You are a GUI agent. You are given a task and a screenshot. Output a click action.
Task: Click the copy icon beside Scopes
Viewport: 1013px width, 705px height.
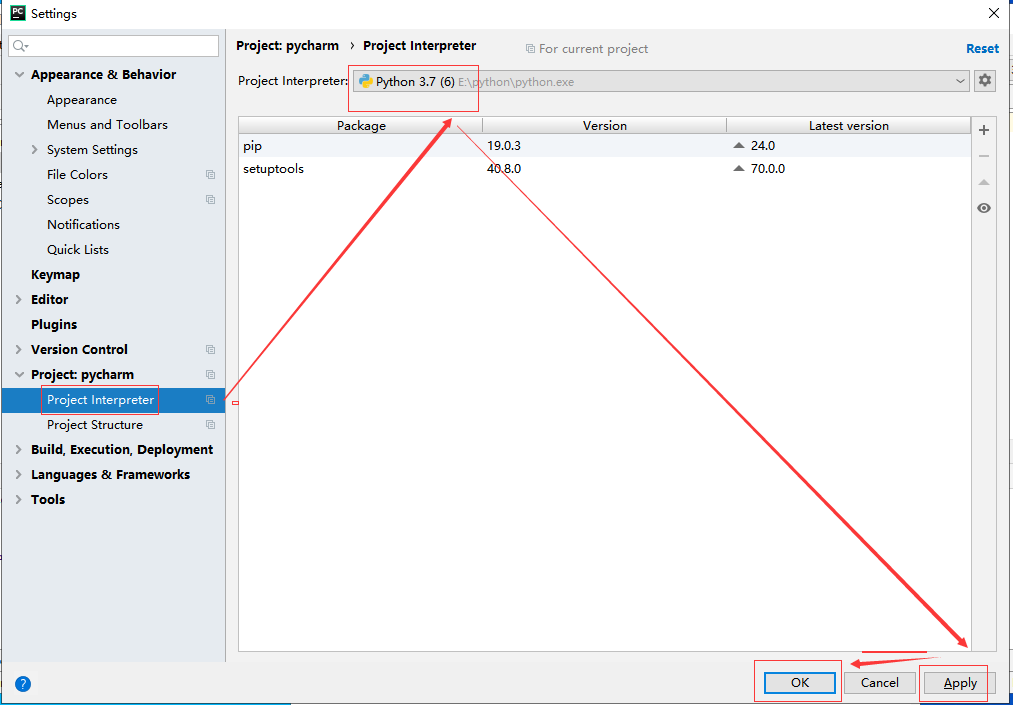[x=211, y=200]
